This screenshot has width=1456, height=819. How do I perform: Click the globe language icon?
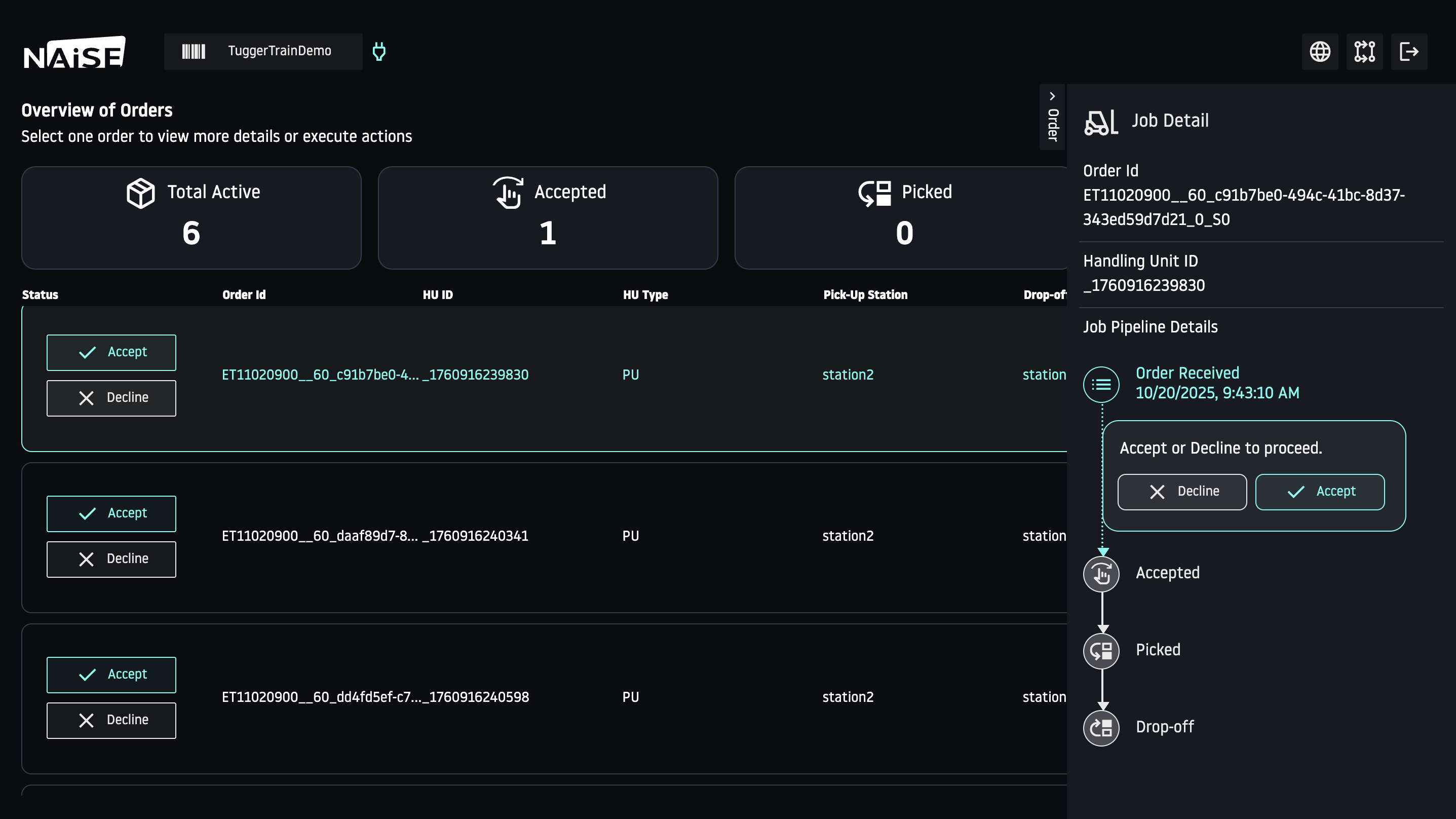(1320, 52)
